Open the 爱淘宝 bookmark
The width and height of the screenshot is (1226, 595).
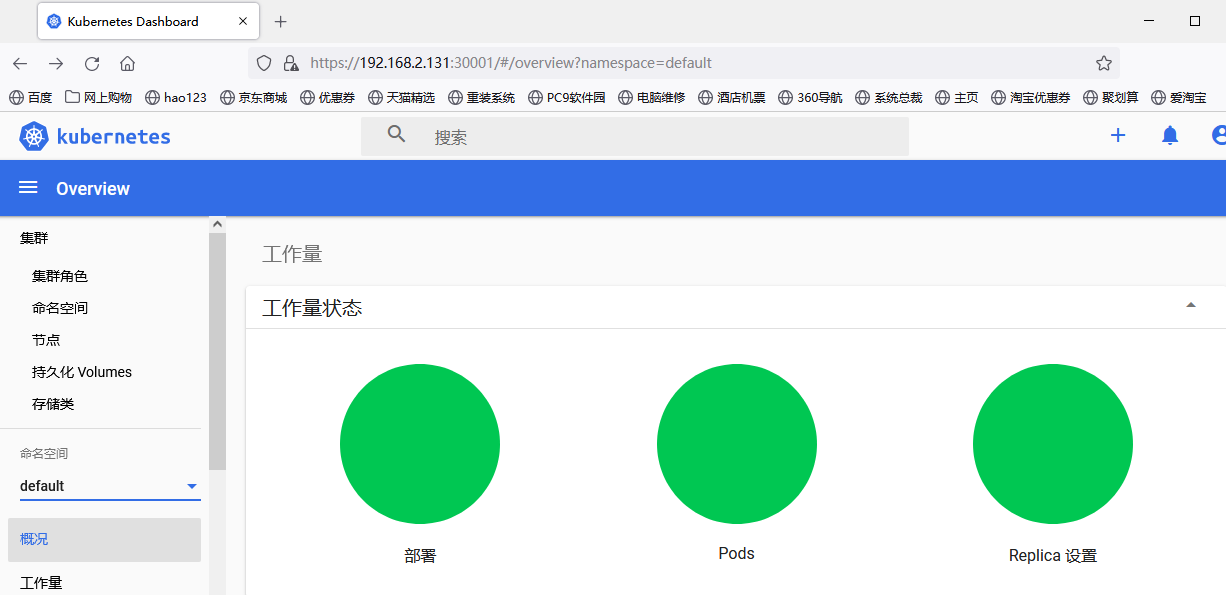[1180, 97]
